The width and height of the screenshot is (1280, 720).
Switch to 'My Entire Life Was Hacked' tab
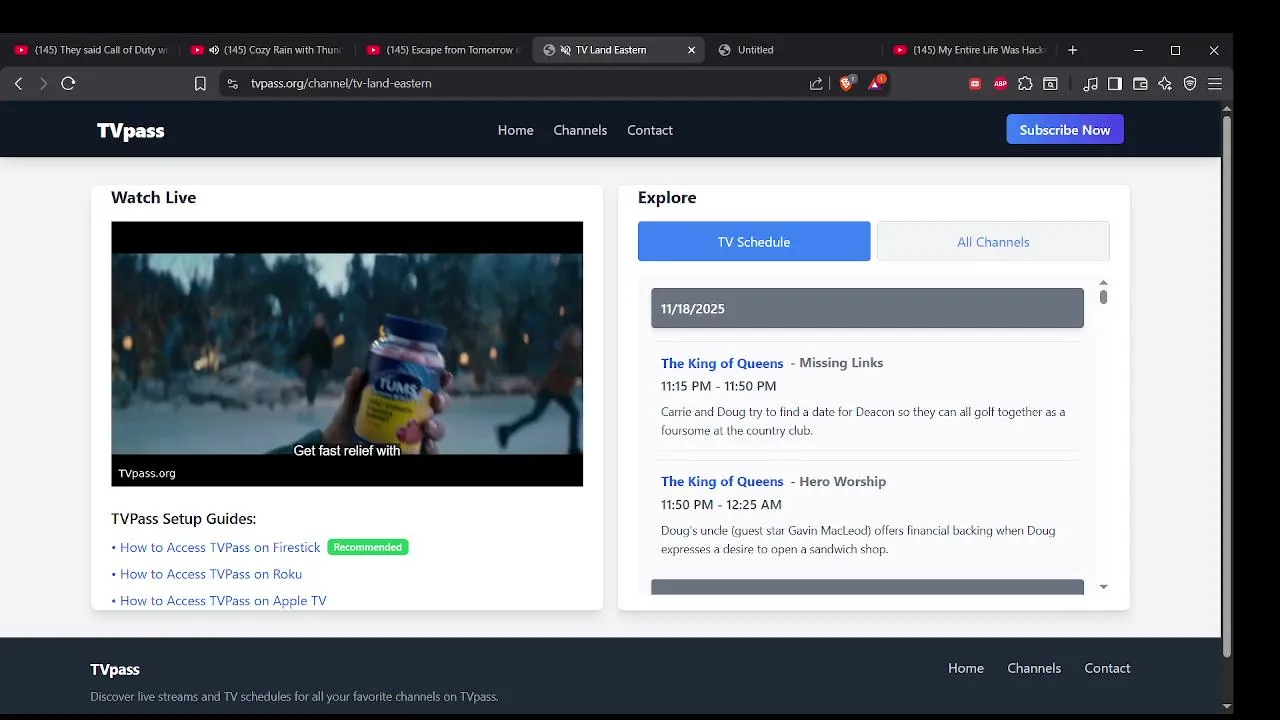pyautogui.click(x=970, y=50)
